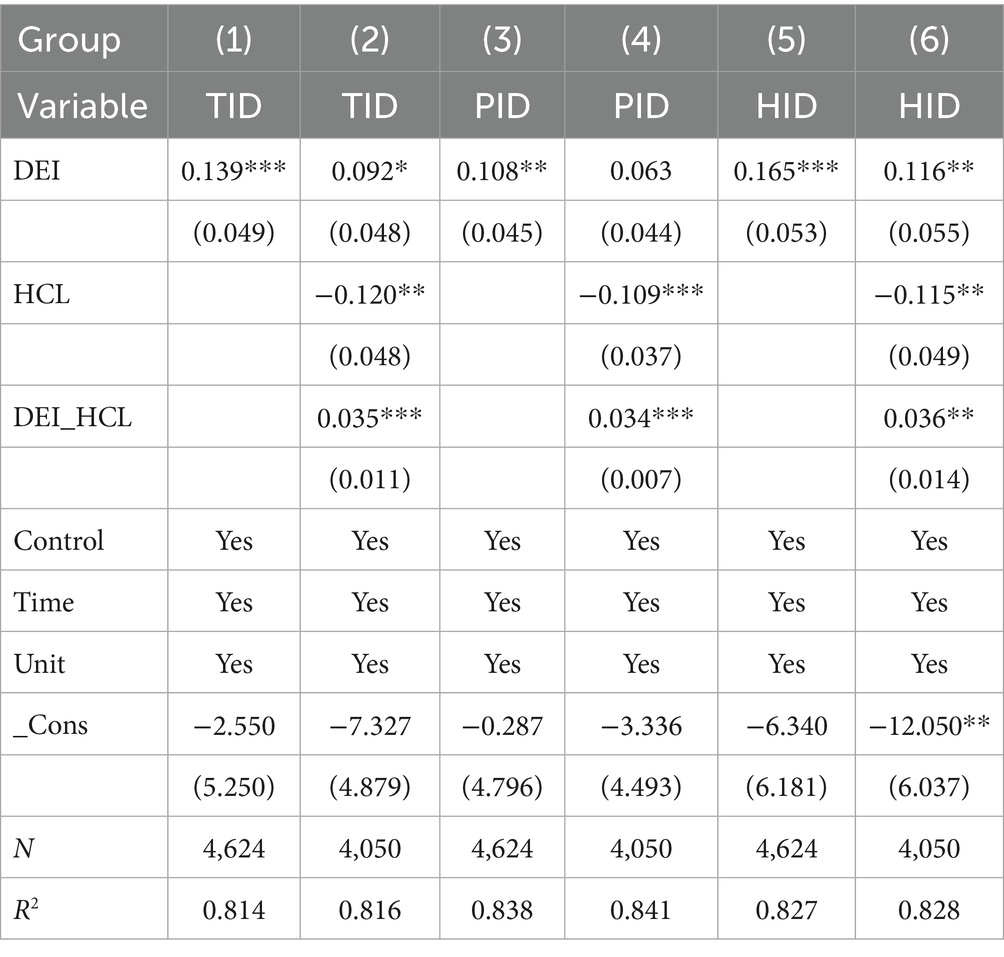Screen dimensions: 1004x957
Task: Select column header (4)
Action: click(x=641, y=41)
